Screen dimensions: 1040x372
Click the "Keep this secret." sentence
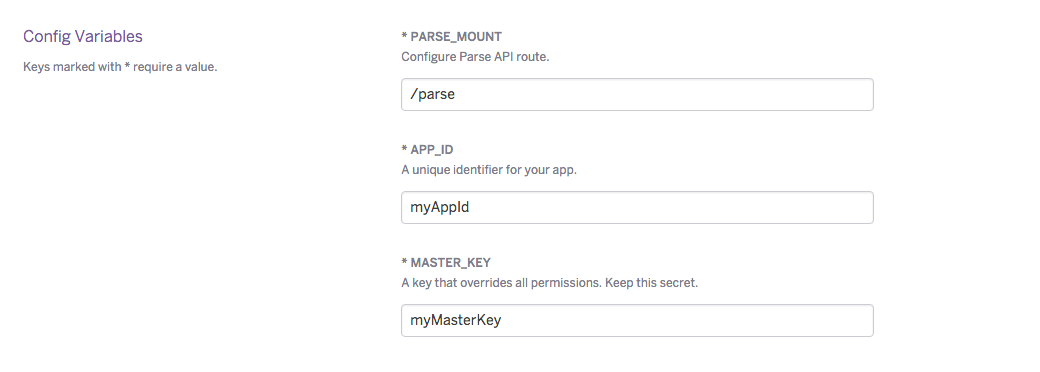[665, 282]
